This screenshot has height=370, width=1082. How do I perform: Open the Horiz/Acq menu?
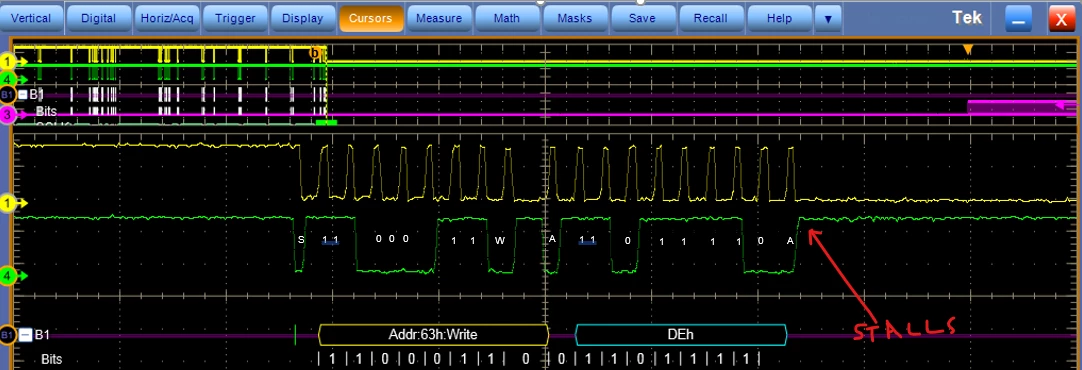pyautogui.click(x=167, y=19)
